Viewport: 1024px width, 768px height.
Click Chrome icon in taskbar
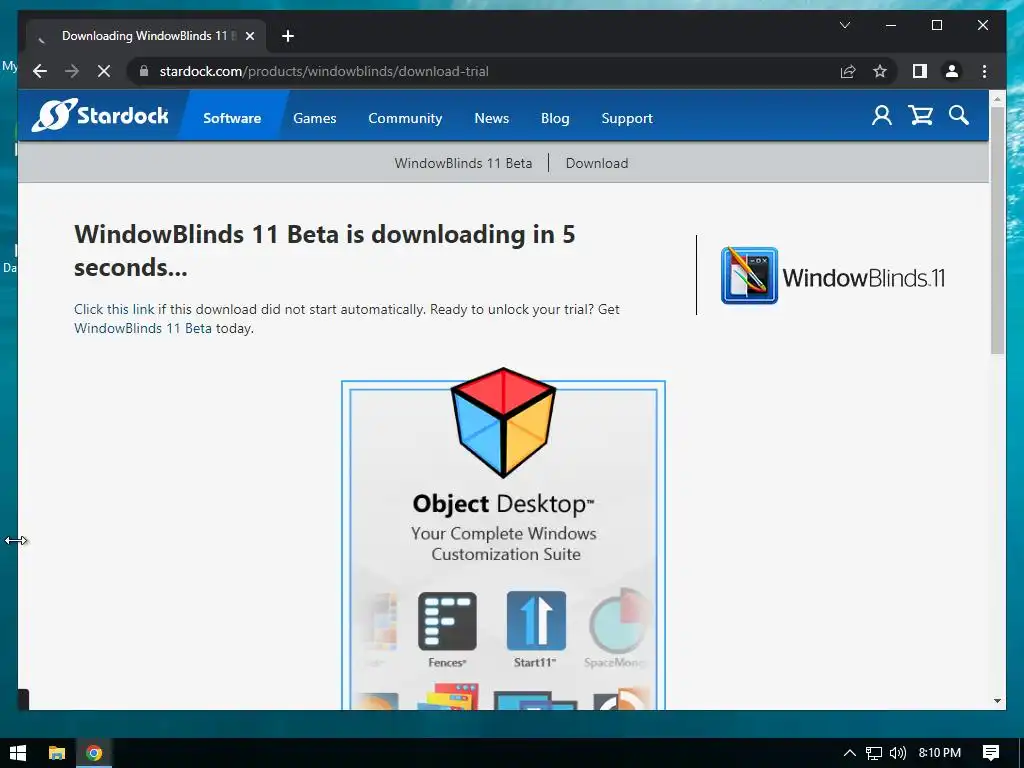tap(94, 753)
